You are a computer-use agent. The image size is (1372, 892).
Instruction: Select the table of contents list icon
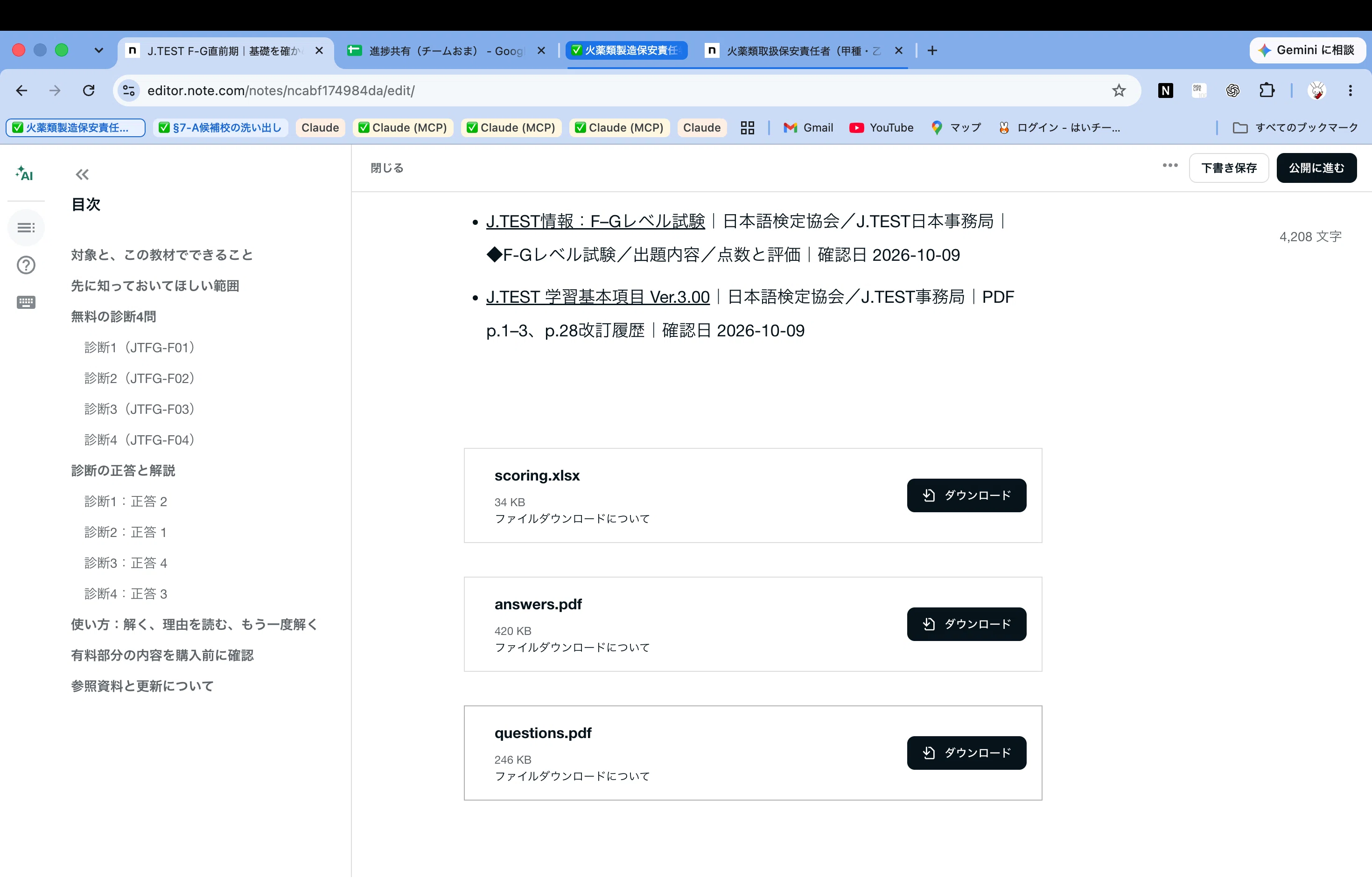(x=26, y=228)
